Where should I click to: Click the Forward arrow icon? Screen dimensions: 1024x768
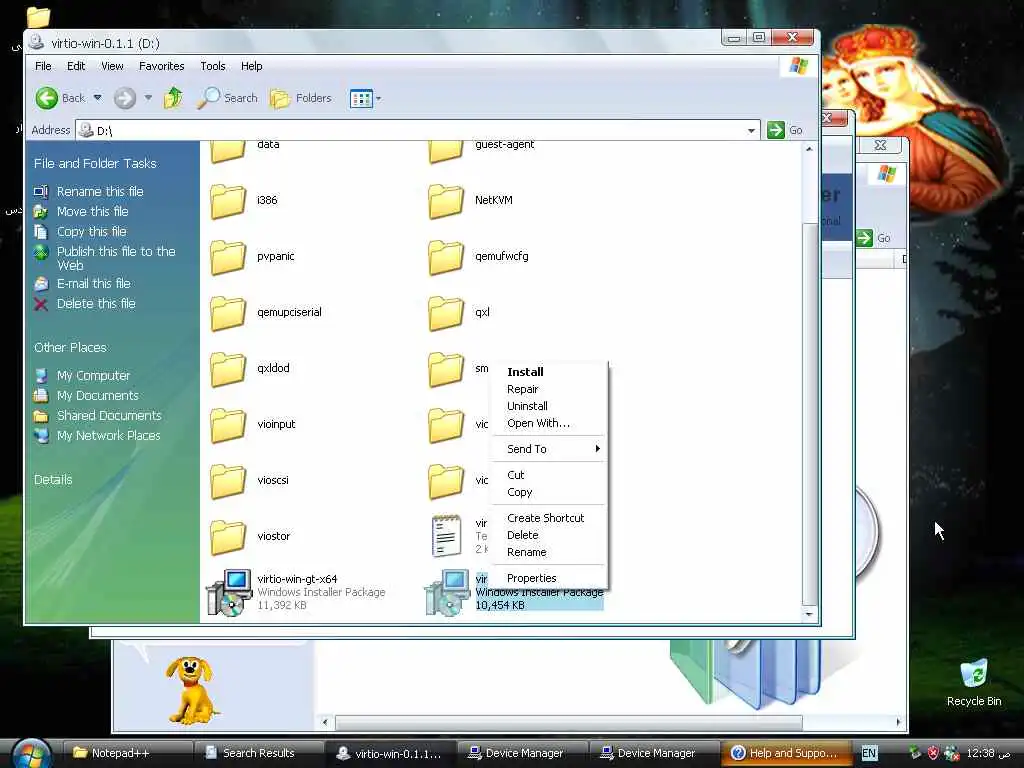(x=125, y=99)
